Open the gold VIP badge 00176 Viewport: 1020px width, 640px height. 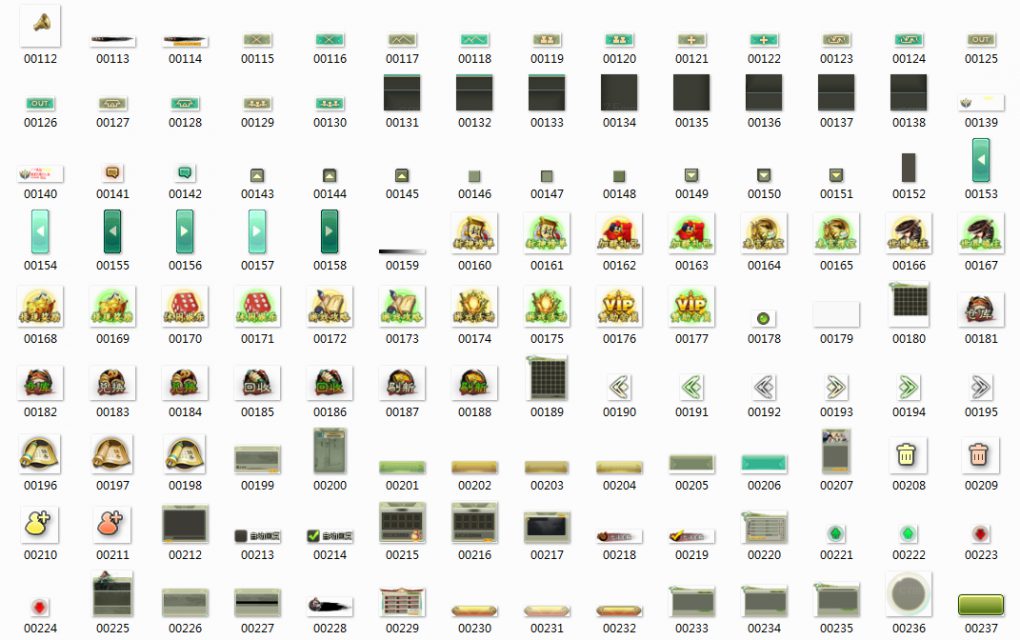click(x=619, y=305)
